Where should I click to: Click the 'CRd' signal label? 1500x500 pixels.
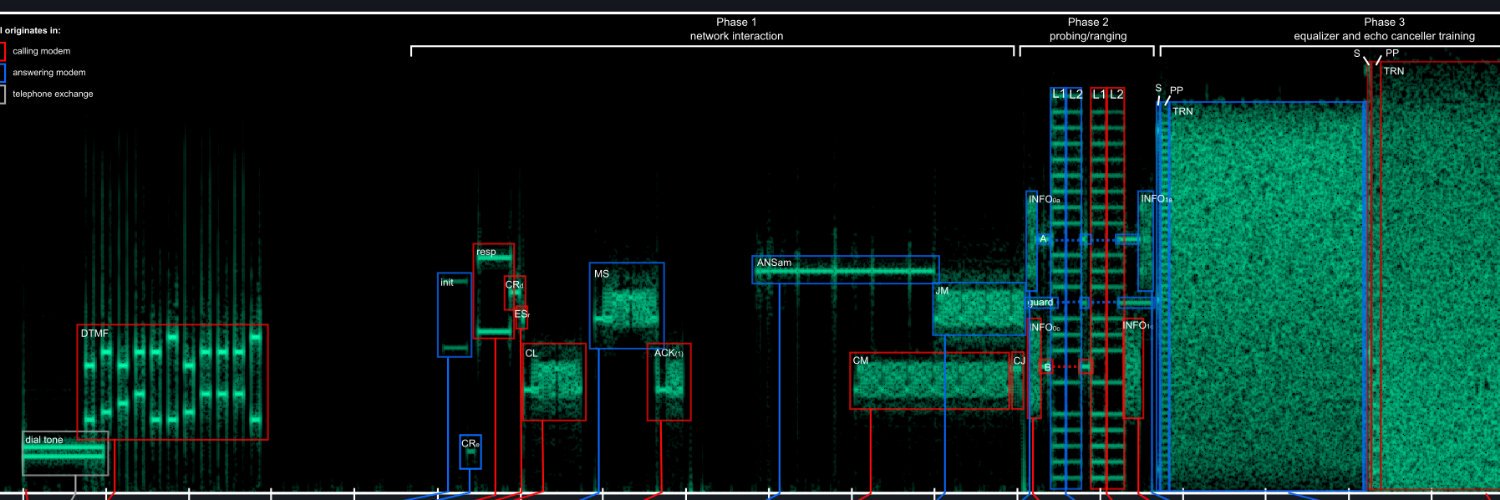point(514,285)
